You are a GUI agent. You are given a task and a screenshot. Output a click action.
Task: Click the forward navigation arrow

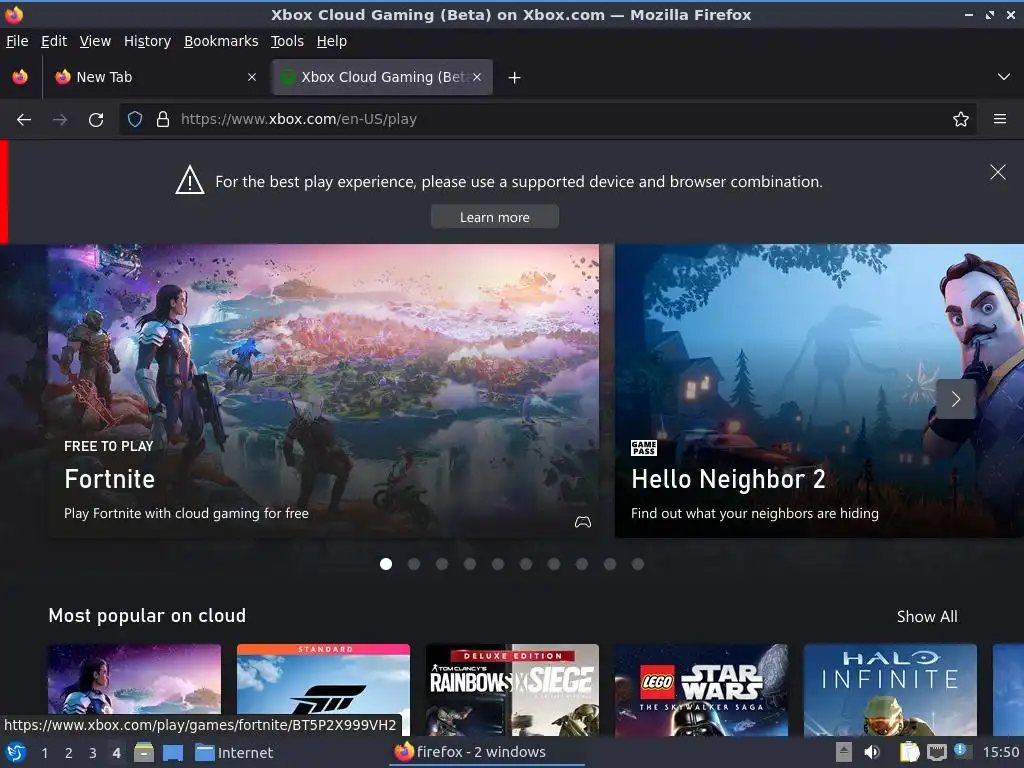tap(60, 120)
